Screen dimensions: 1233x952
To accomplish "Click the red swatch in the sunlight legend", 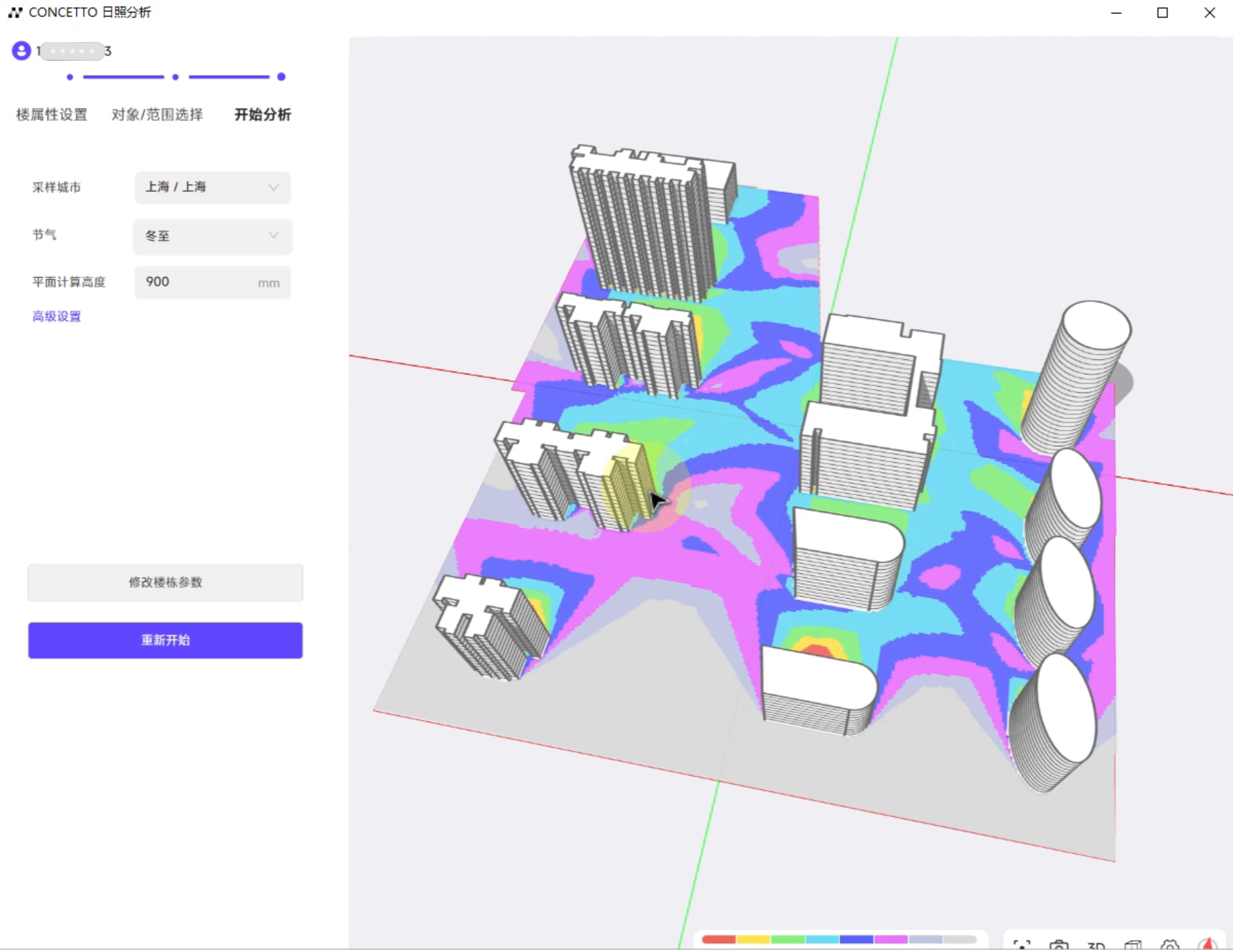I will tap(719, 940).
